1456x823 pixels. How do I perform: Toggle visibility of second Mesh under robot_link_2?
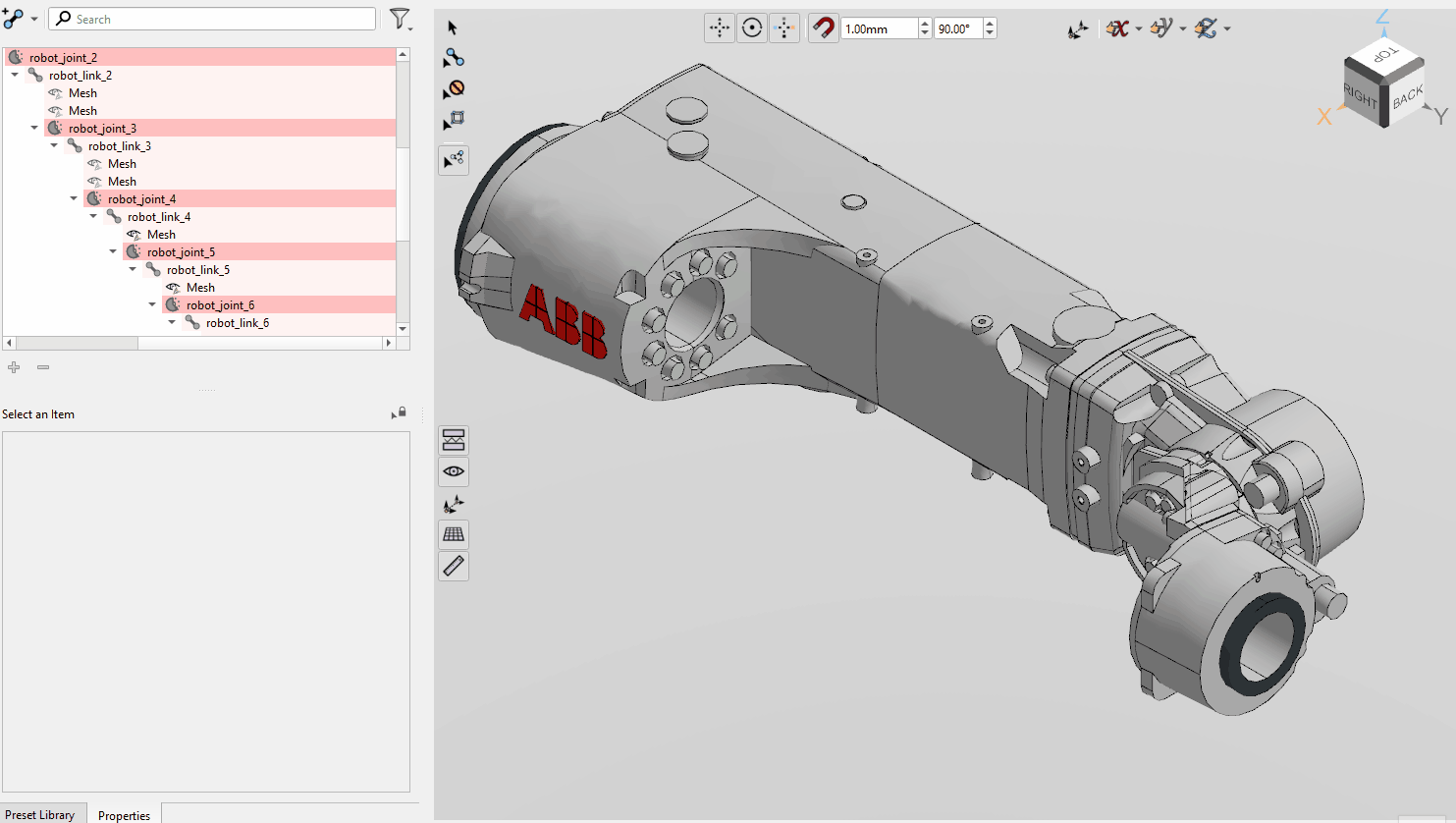click(55, 111)
